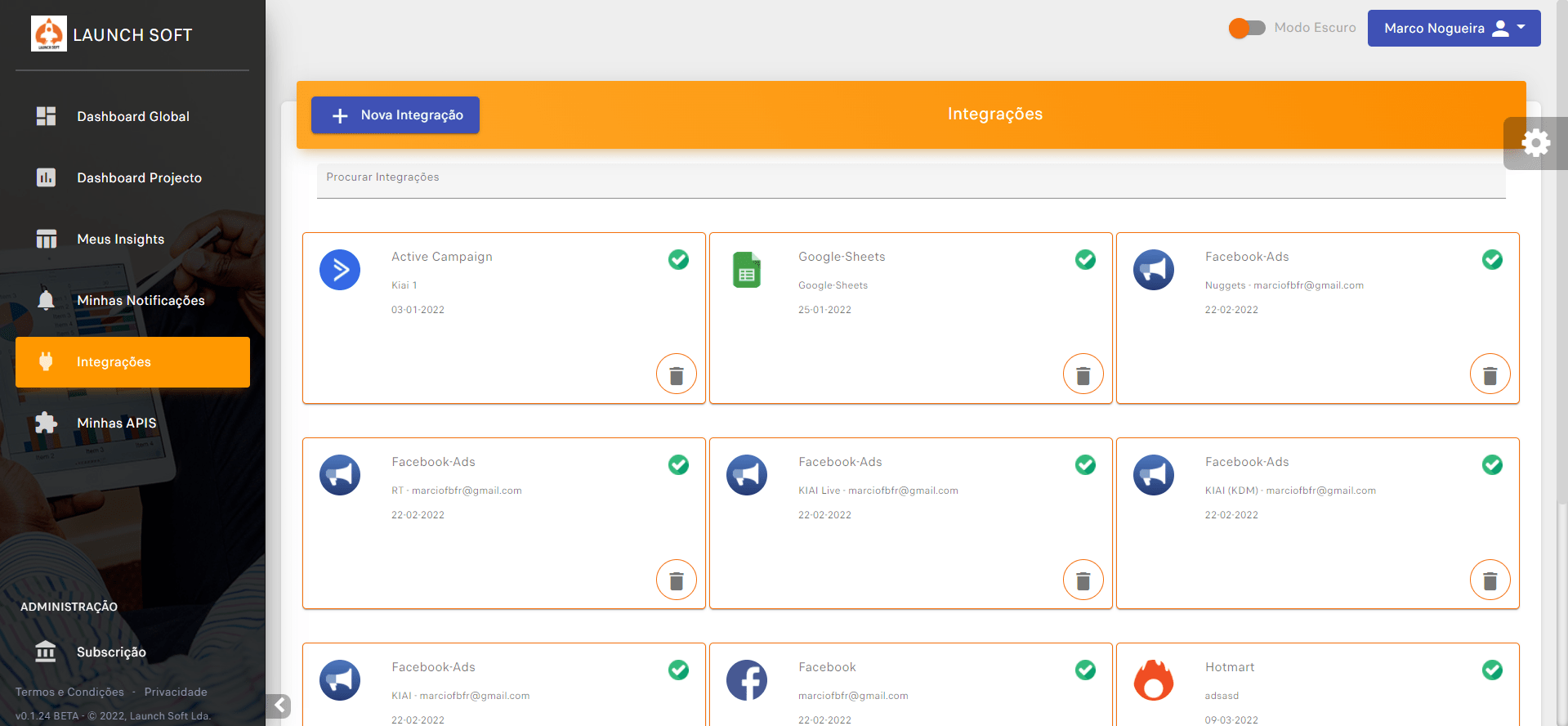Click the KIAI Live megaphone icon
The image size is (1568, 726).
[x=747, y=475]
